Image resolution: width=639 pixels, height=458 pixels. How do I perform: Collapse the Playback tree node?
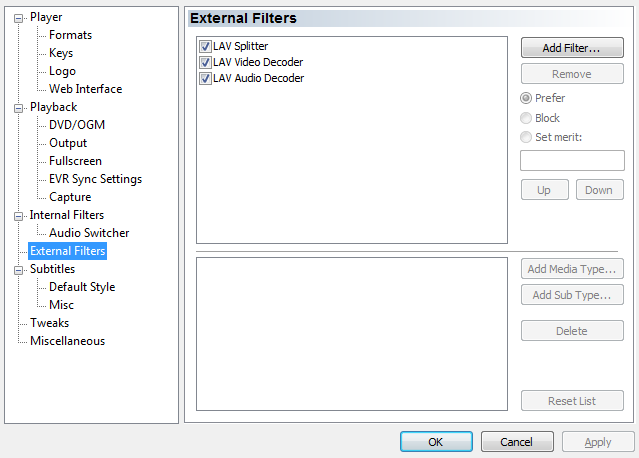(x=18, y=108)
